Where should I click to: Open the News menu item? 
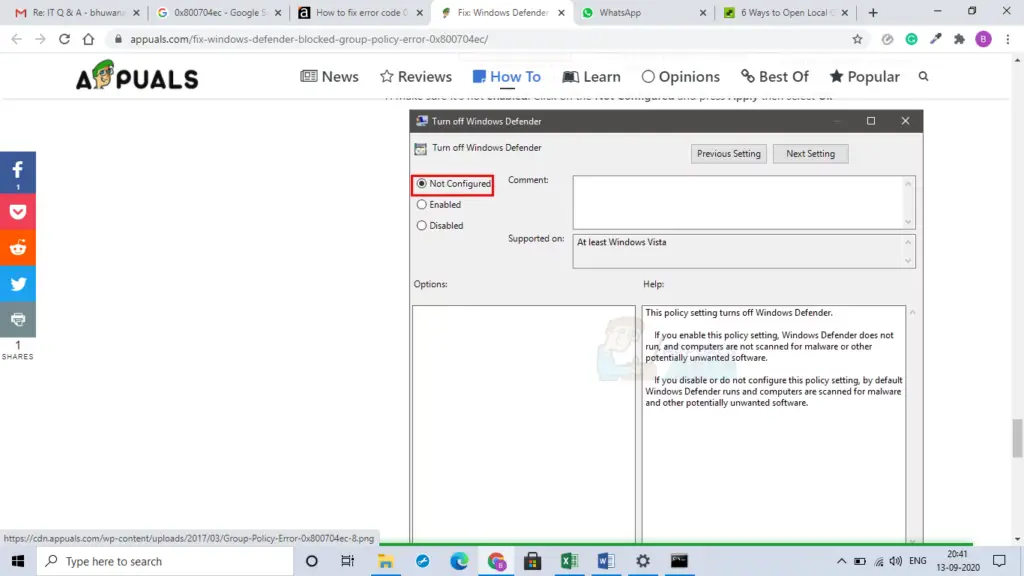[x=329, y=76]
